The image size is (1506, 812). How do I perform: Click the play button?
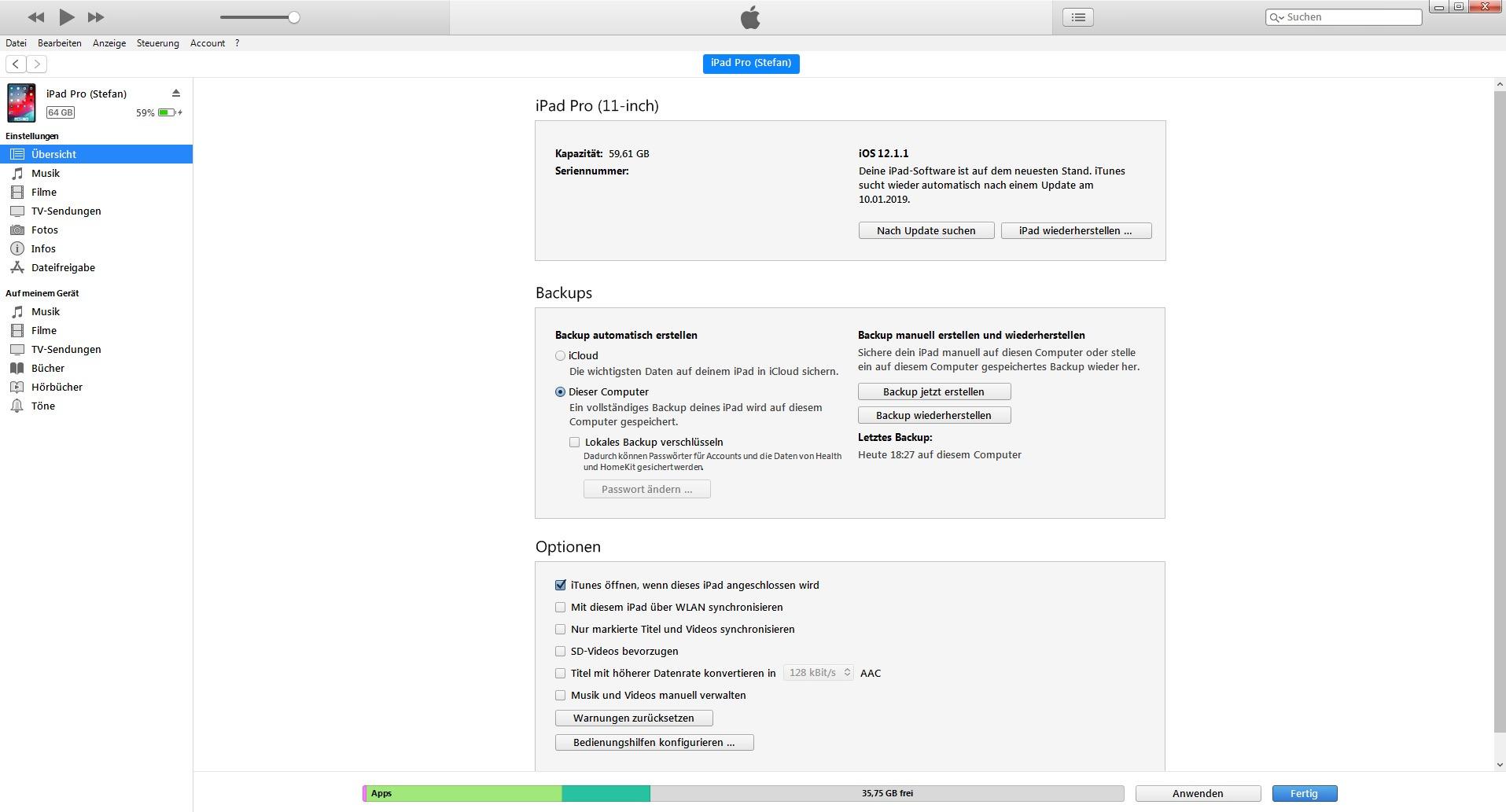click(67, 17)
